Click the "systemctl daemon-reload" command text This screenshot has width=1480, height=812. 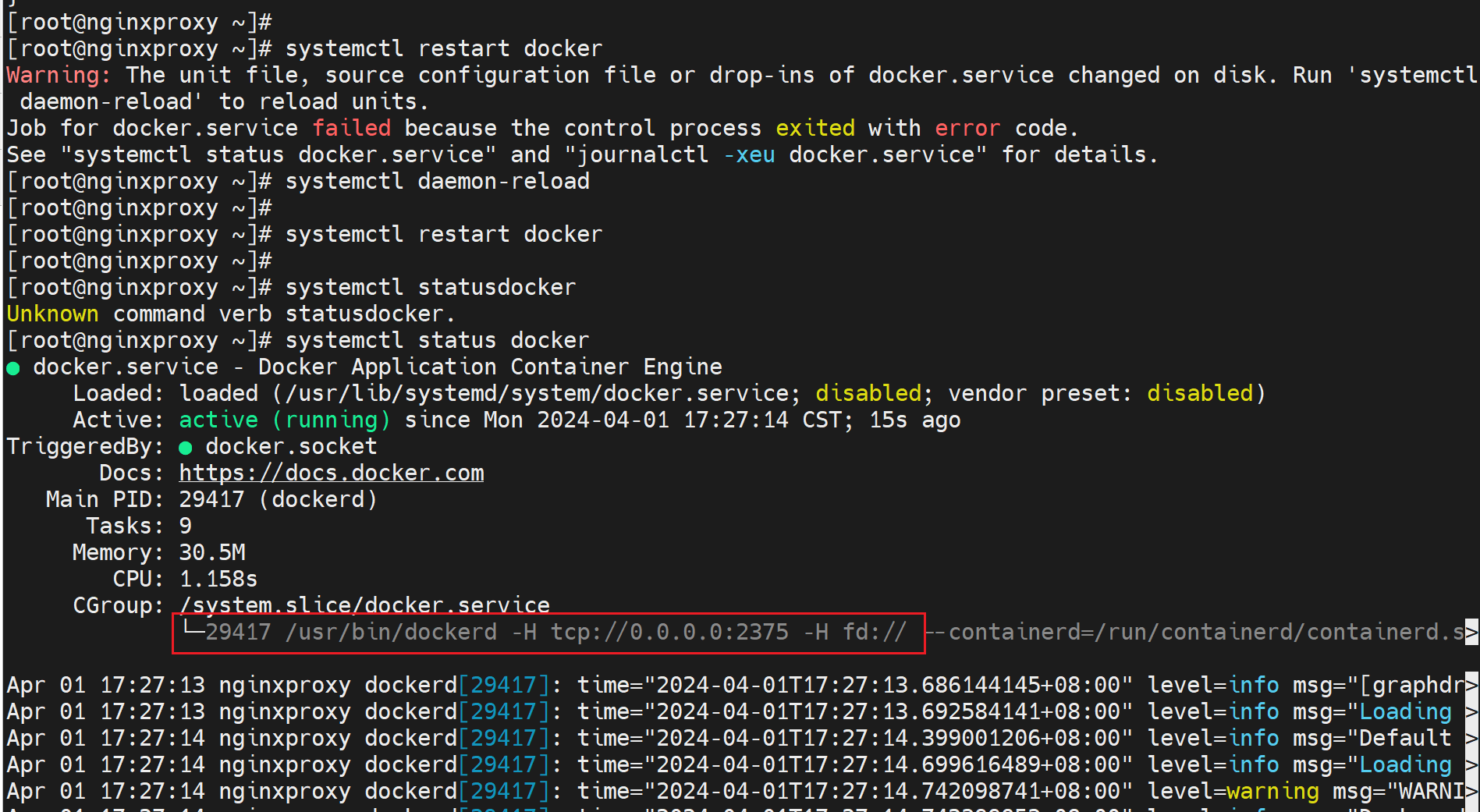[437, 181]
